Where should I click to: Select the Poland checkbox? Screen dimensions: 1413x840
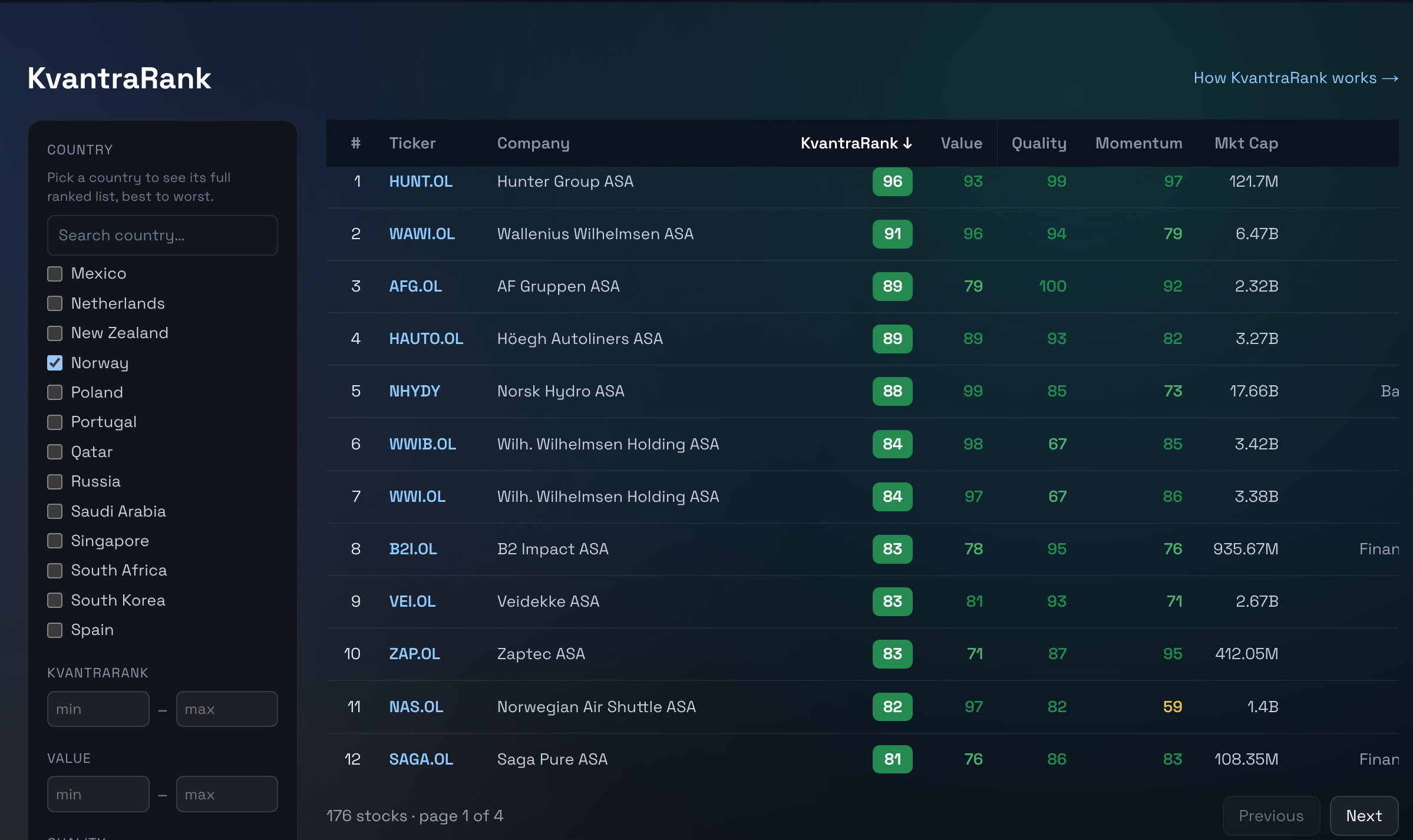coord(55,392)
